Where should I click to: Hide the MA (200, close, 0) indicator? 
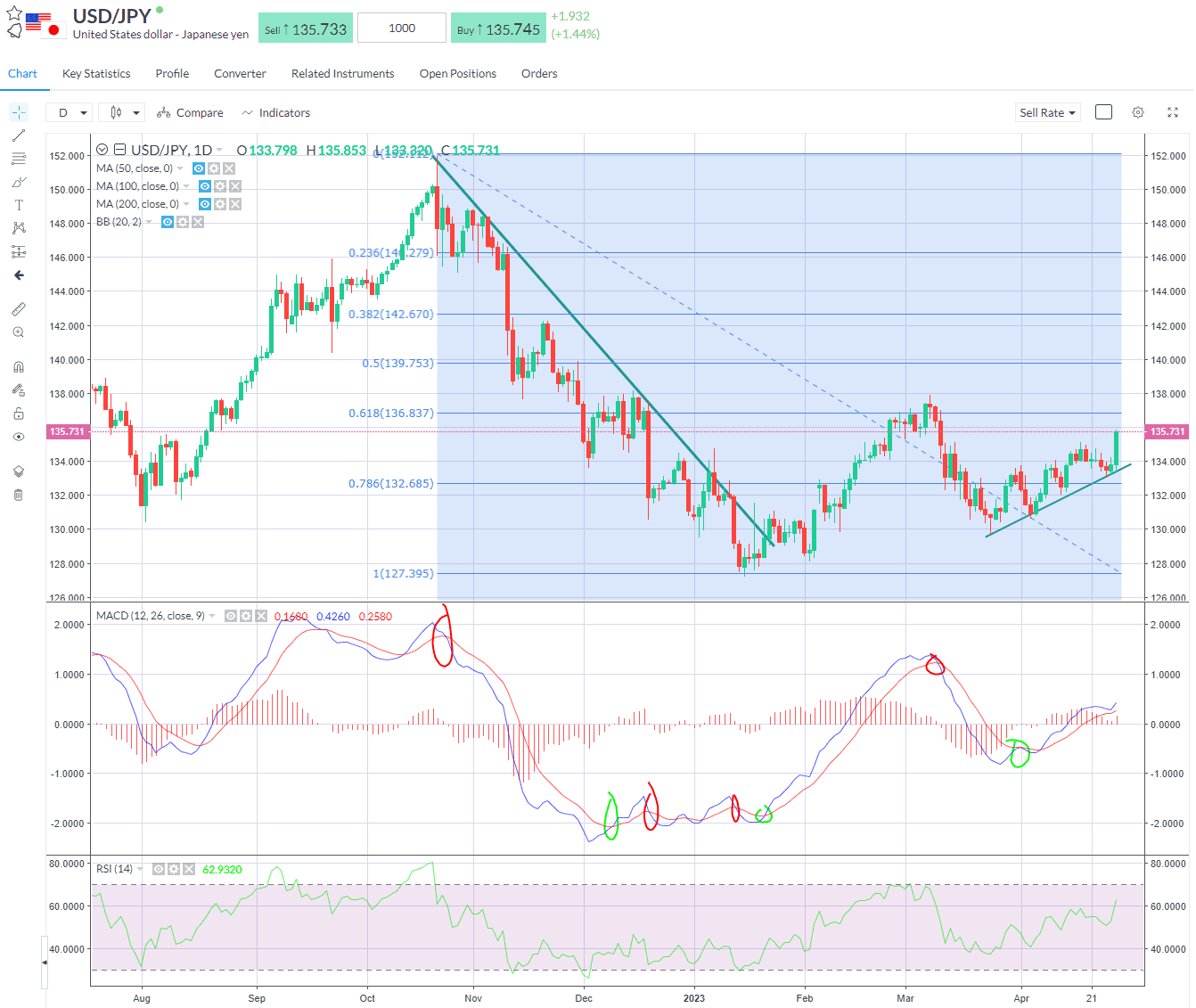tap(205, 204)
